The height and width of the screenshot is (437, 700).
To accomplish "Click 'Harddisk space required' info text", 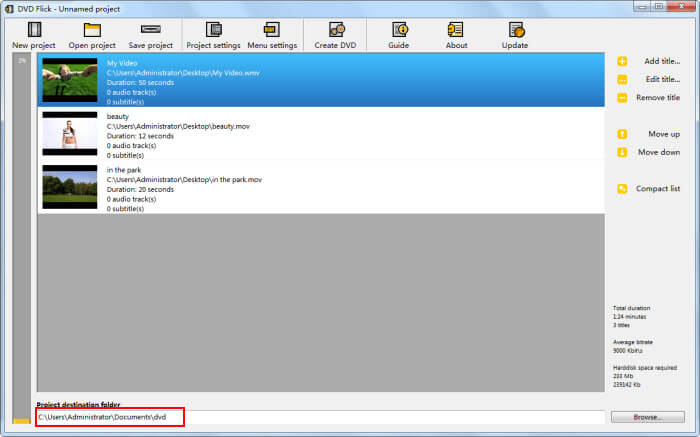I will [645, 368].
